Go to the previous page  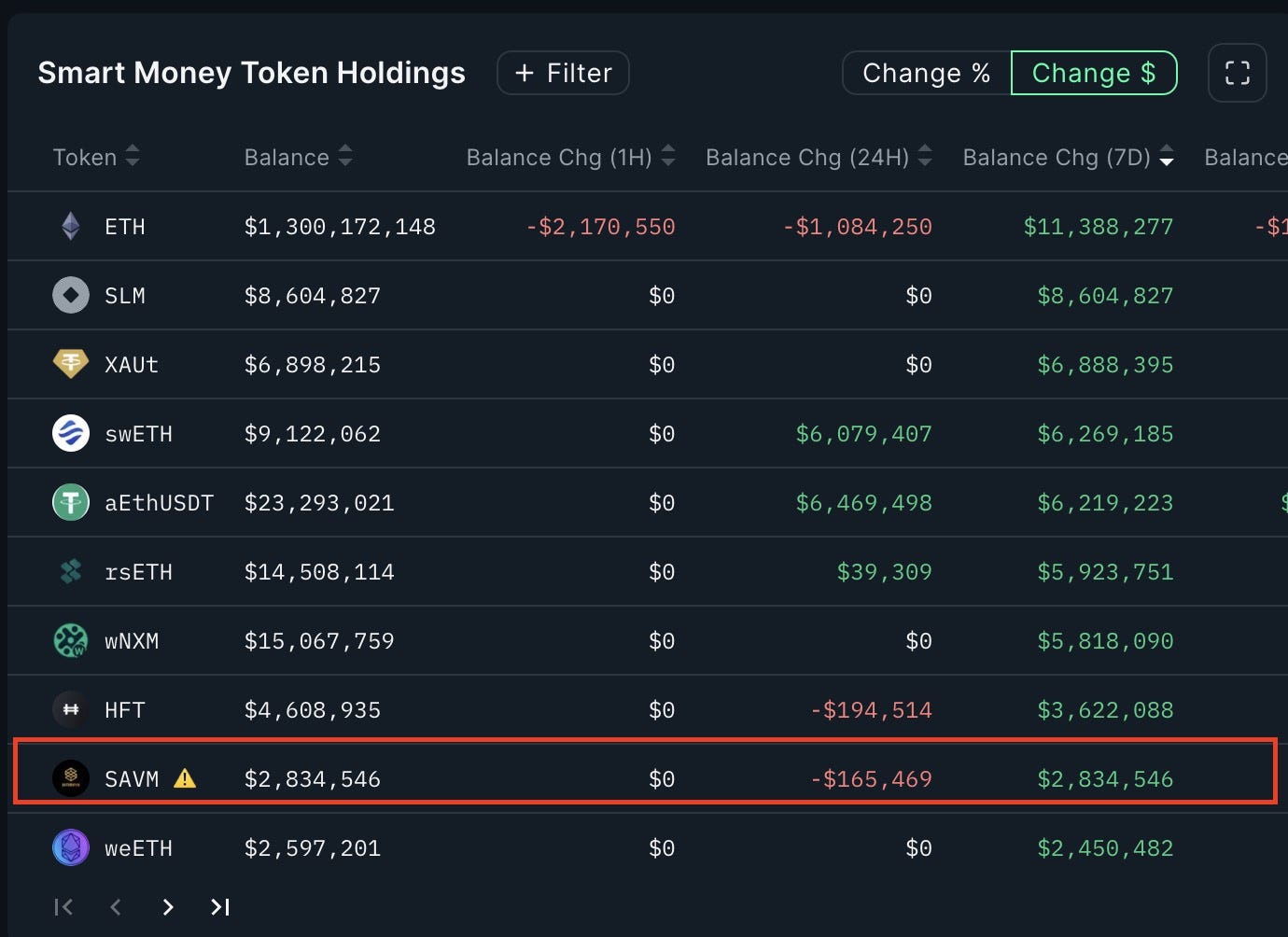[116, 906]
